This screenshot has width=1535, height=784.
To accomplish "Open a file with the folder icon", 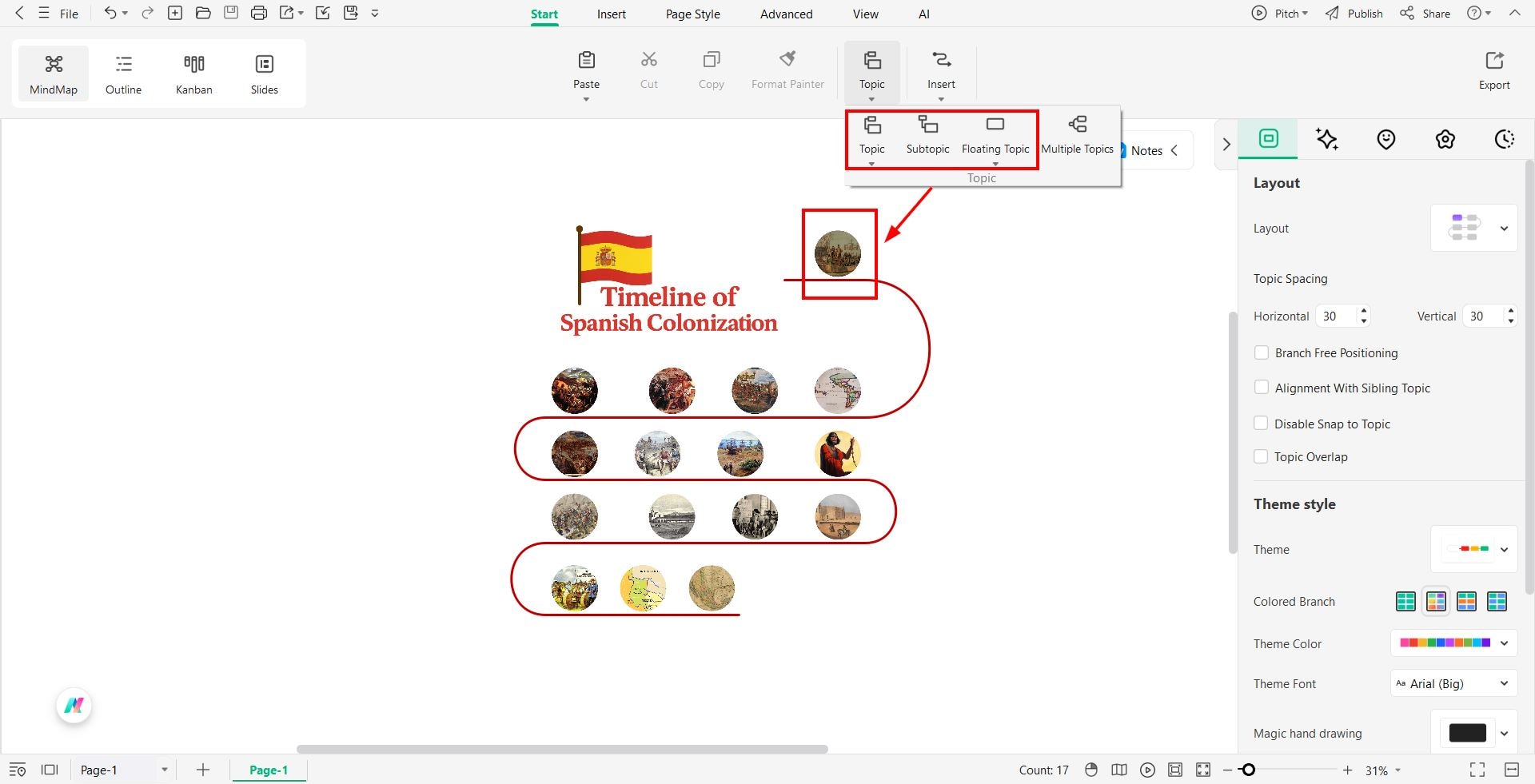I will (203, 13).
